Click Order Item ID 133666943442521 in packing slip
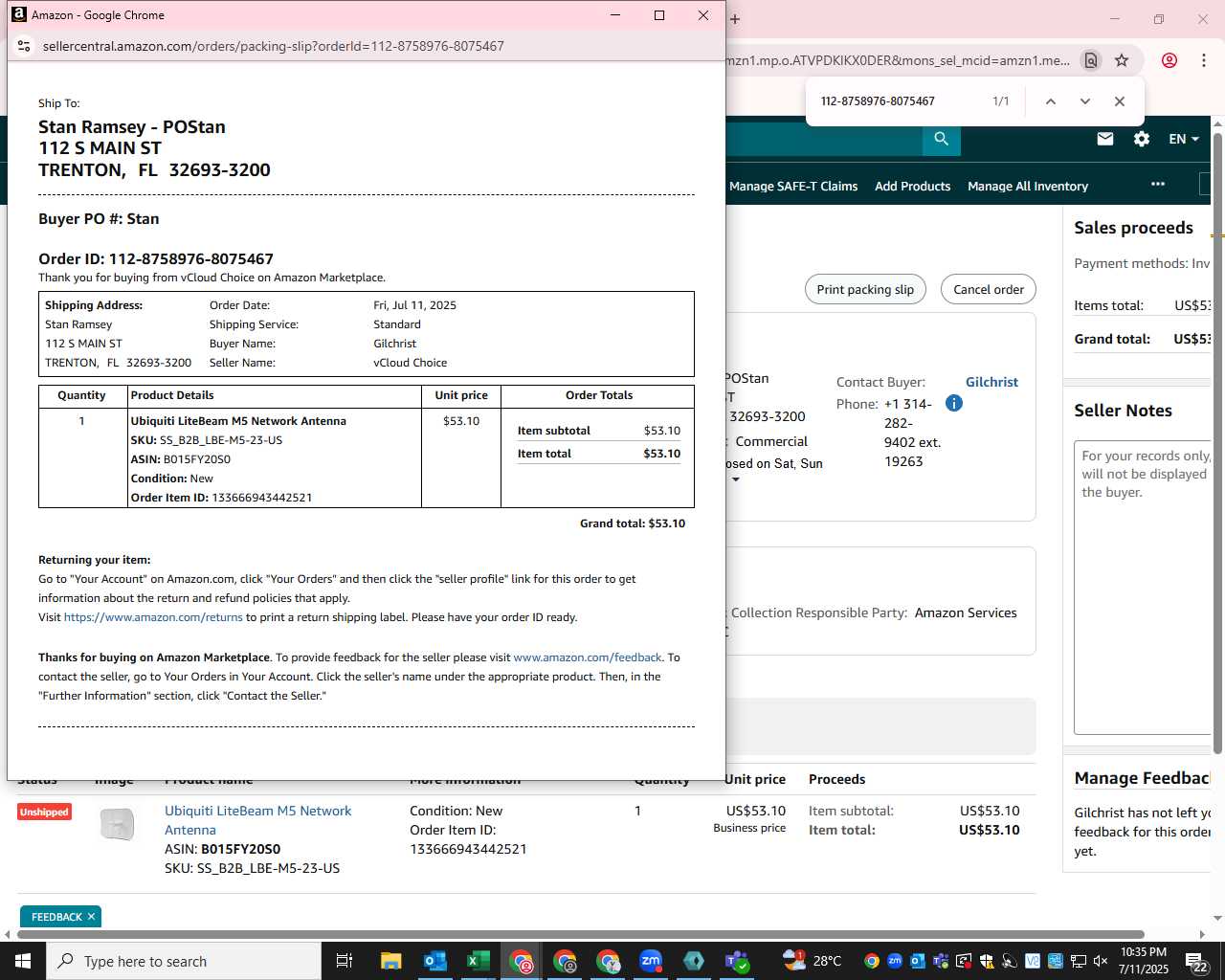Screen dimensions: 1225x980 tap(221, 498)
